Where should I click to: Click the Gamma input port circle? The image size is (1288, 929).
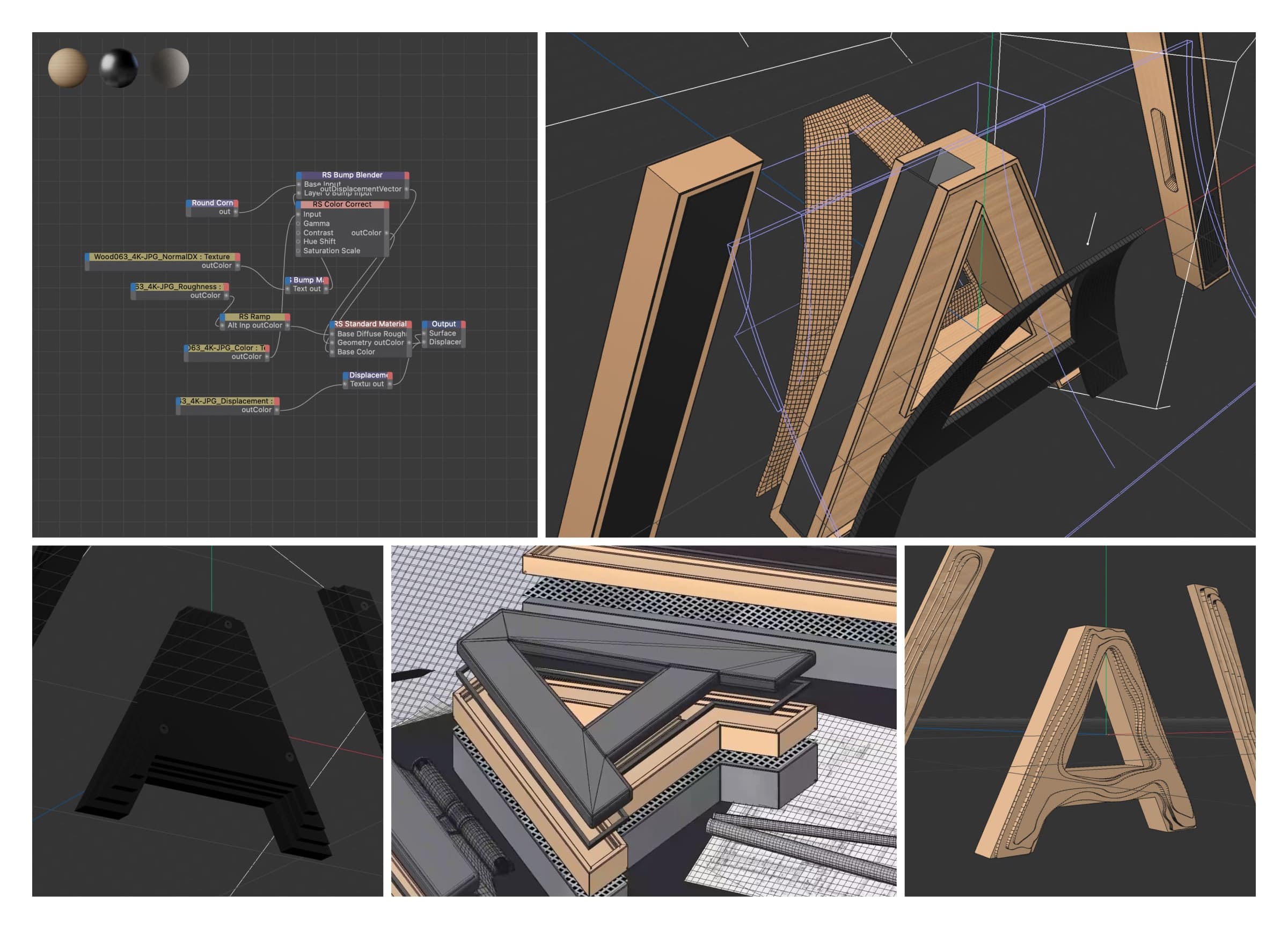298,224
